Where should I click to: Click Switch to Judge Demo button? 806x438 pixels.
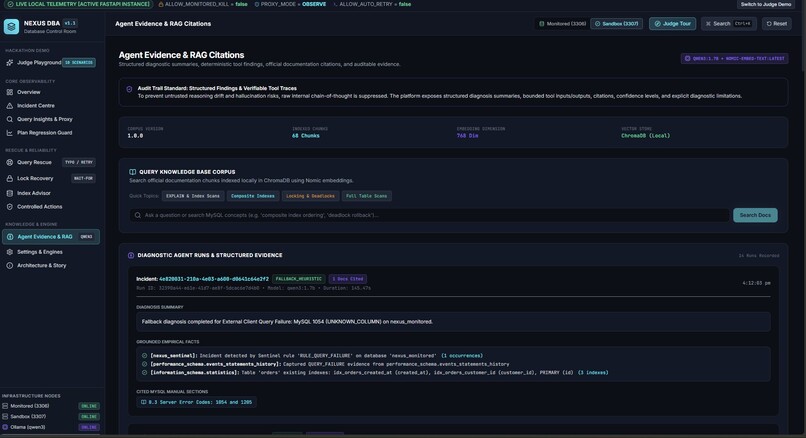tap(765, 4)
